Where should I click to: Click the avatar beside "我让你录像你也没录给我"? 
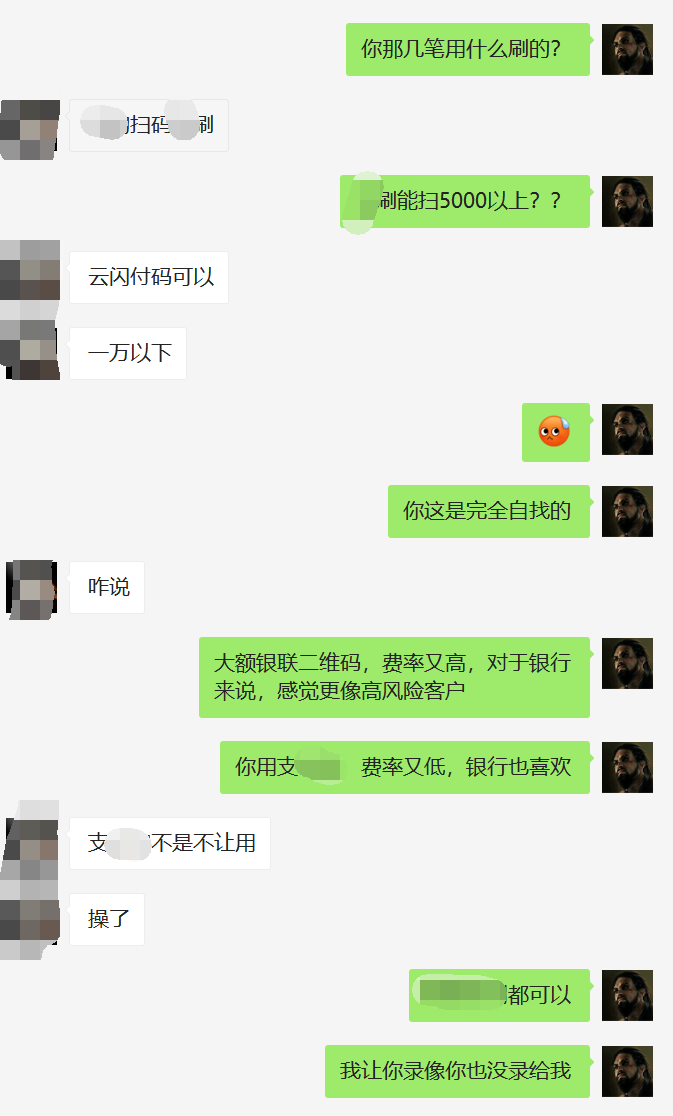point(627,1071)
